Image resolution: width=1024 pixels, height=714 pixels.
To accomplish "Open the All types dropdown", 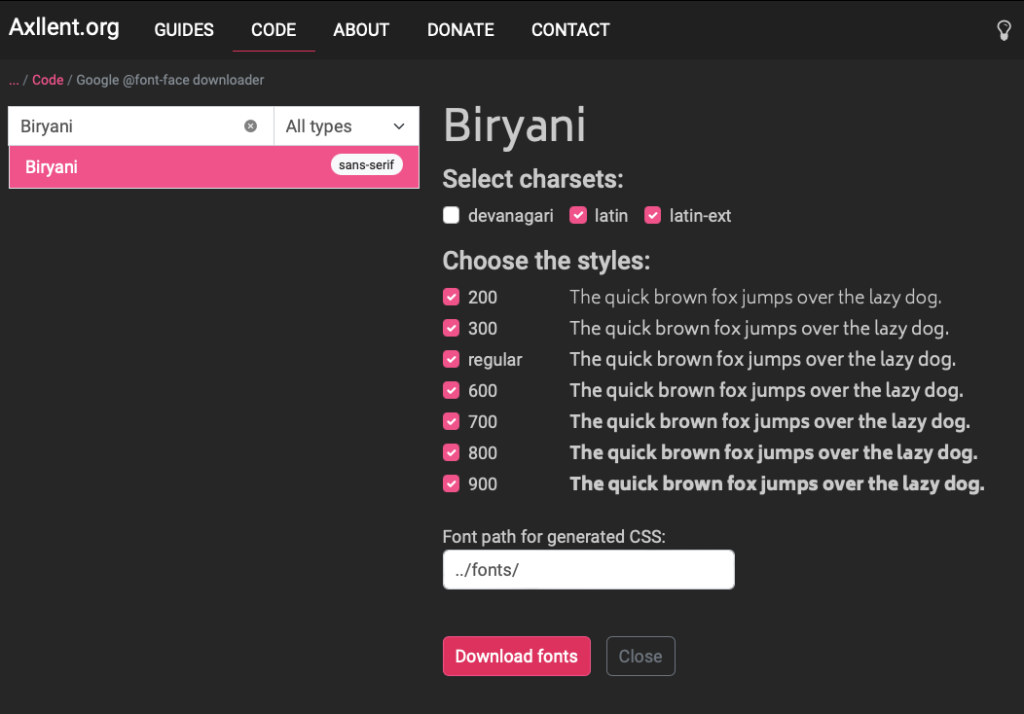I will click(346, 126).
